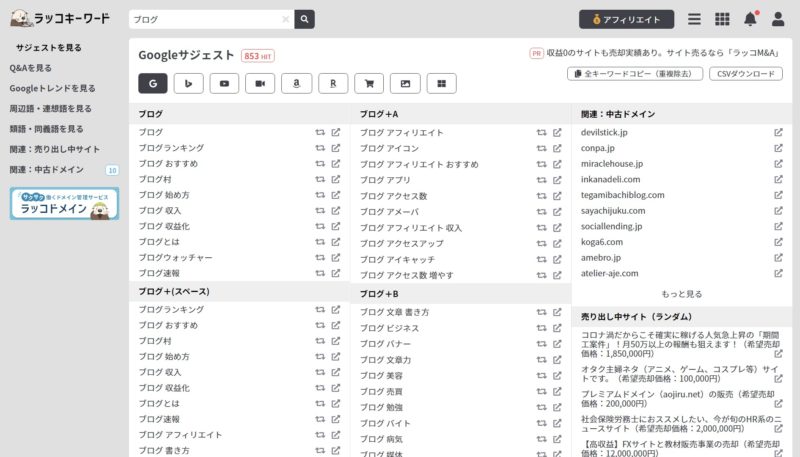
Task: Click keyword ブログ アフィリエイト おすすめ
Action: point(419,164)
